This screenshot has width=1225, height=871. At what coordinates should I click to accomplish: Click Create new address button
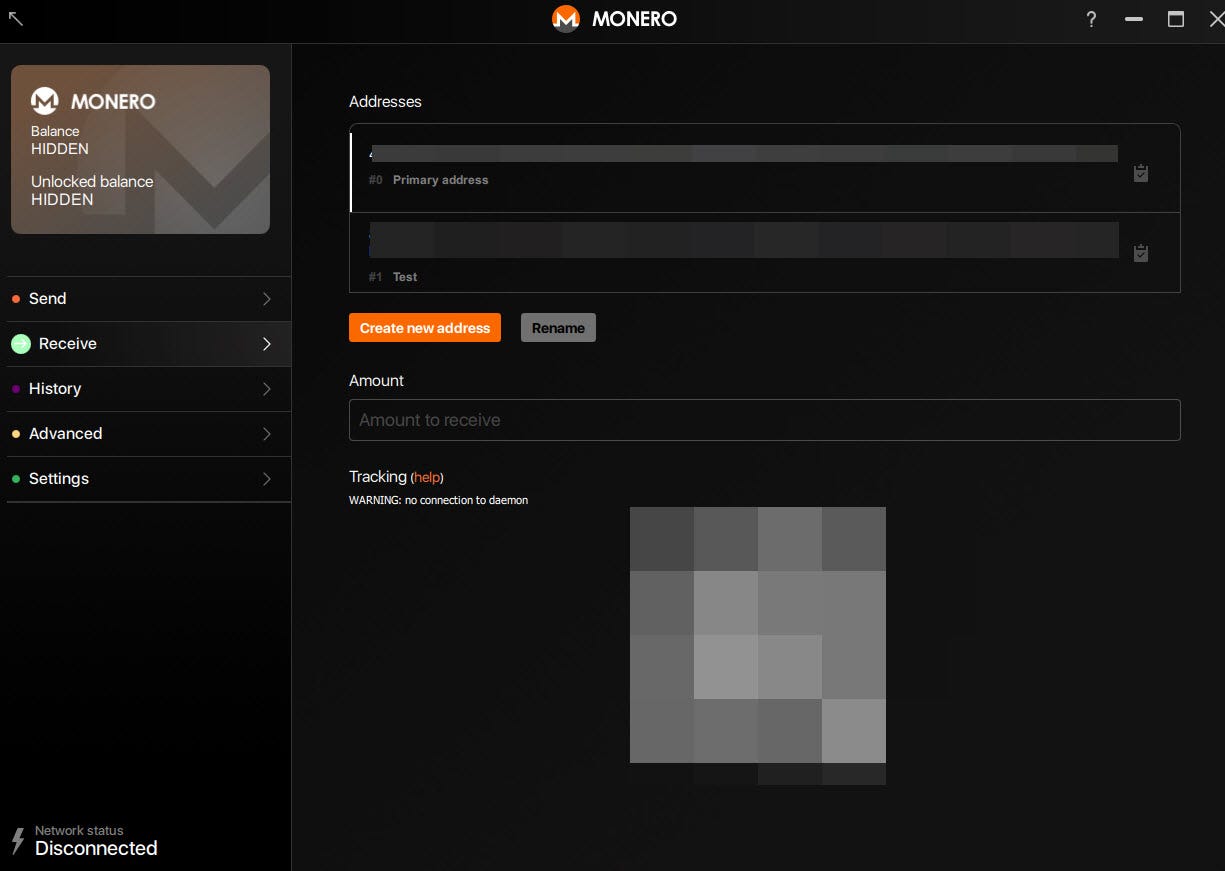click(x=425, y=328)
